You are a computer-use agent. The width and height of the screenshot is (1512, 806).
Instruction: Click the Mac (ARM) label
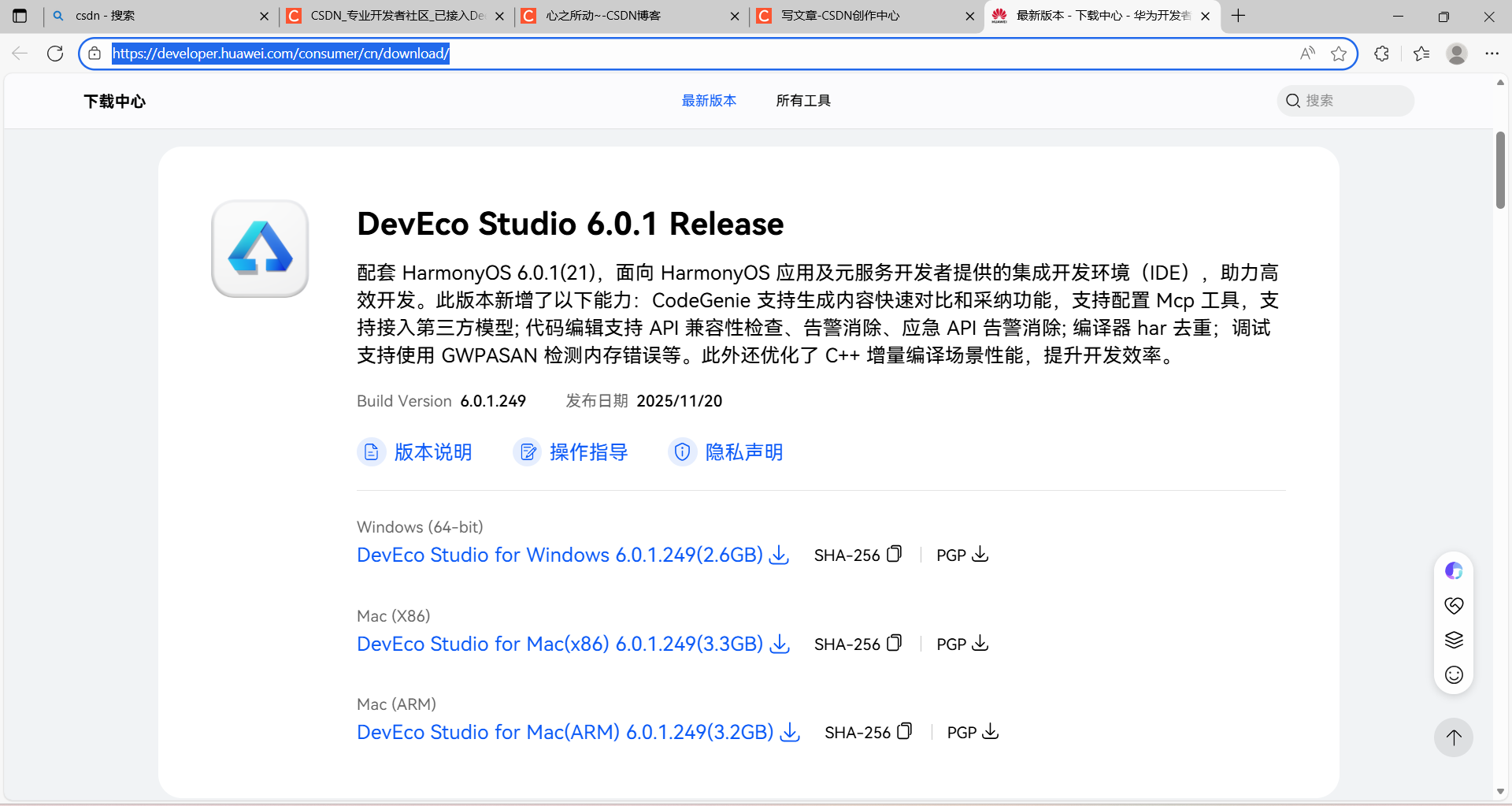pos(396,704)
